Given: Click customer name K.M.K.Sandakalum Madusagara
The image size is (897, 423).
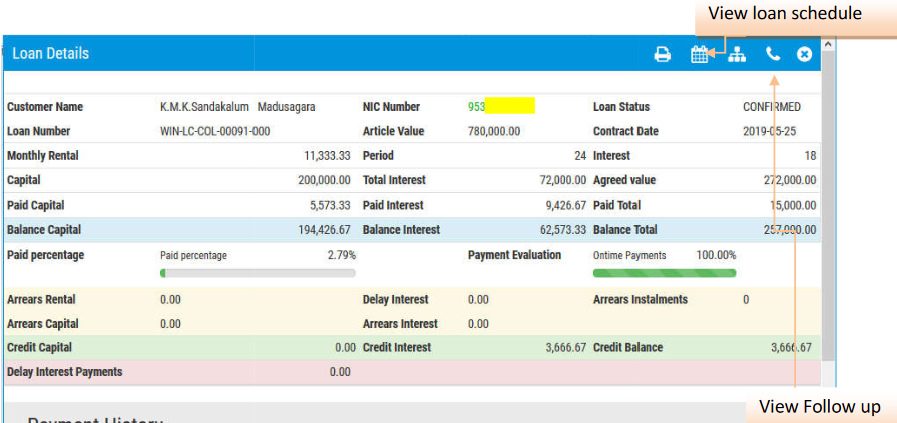Looking at the screenshot, I should click(237, 107).
